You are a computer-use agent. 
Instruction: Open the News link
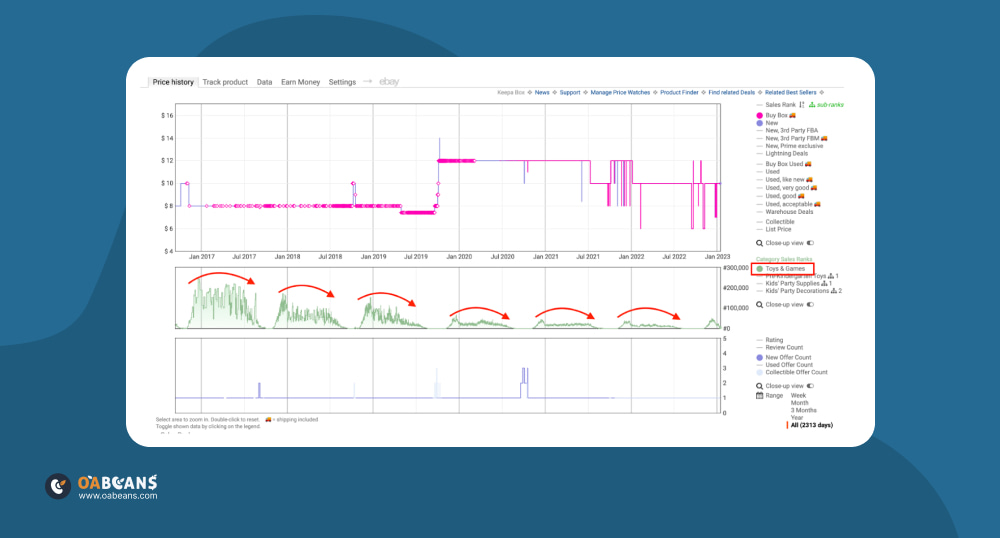(542, 92)
